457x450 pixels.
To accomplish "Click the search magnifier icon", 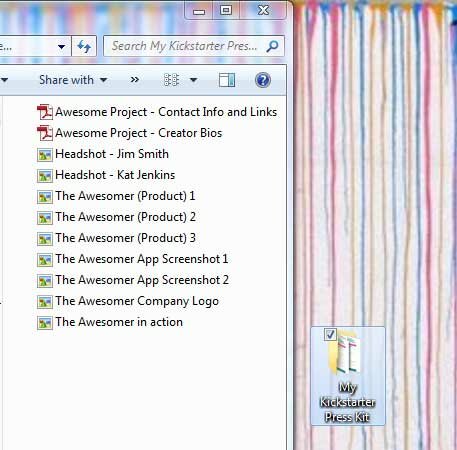I will (272, 46).
